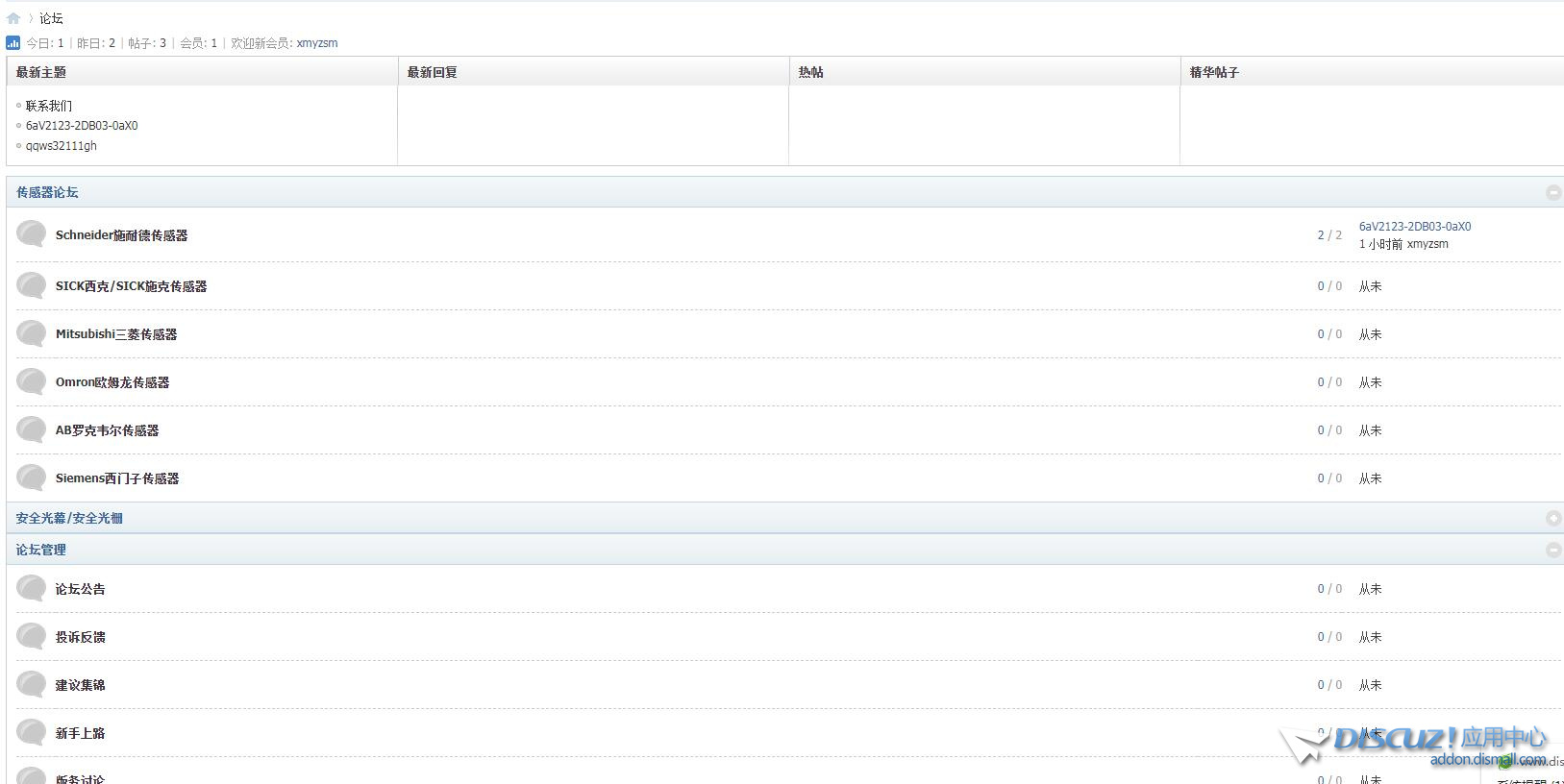
Task: Open the 论坛管理 category heading
Action: click(x=41, y=550)
